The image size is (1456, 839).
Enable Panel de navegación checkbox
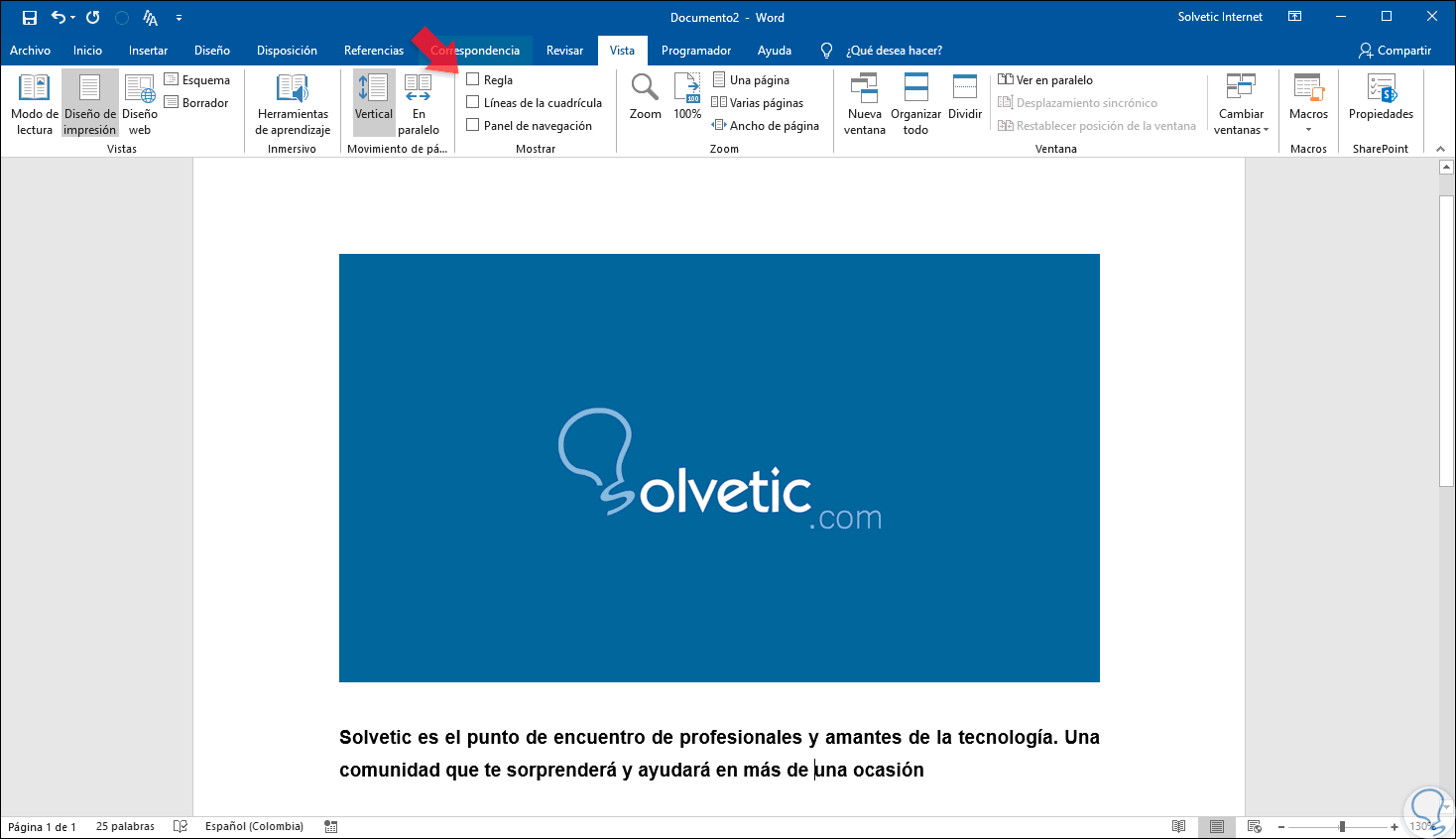[x=473, y=125]
